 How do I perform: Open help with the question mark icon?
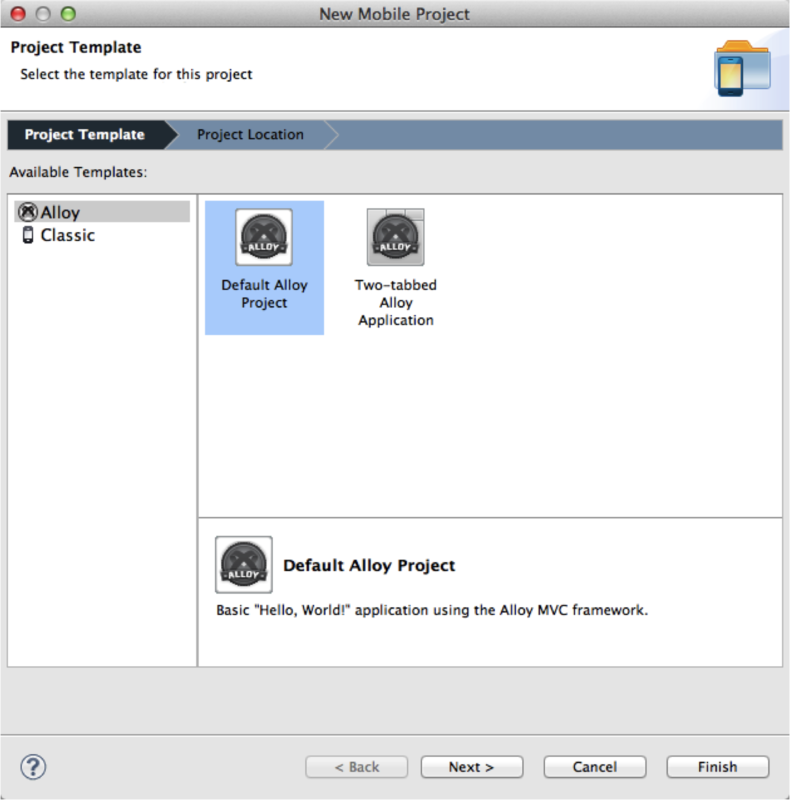point(33,766)
